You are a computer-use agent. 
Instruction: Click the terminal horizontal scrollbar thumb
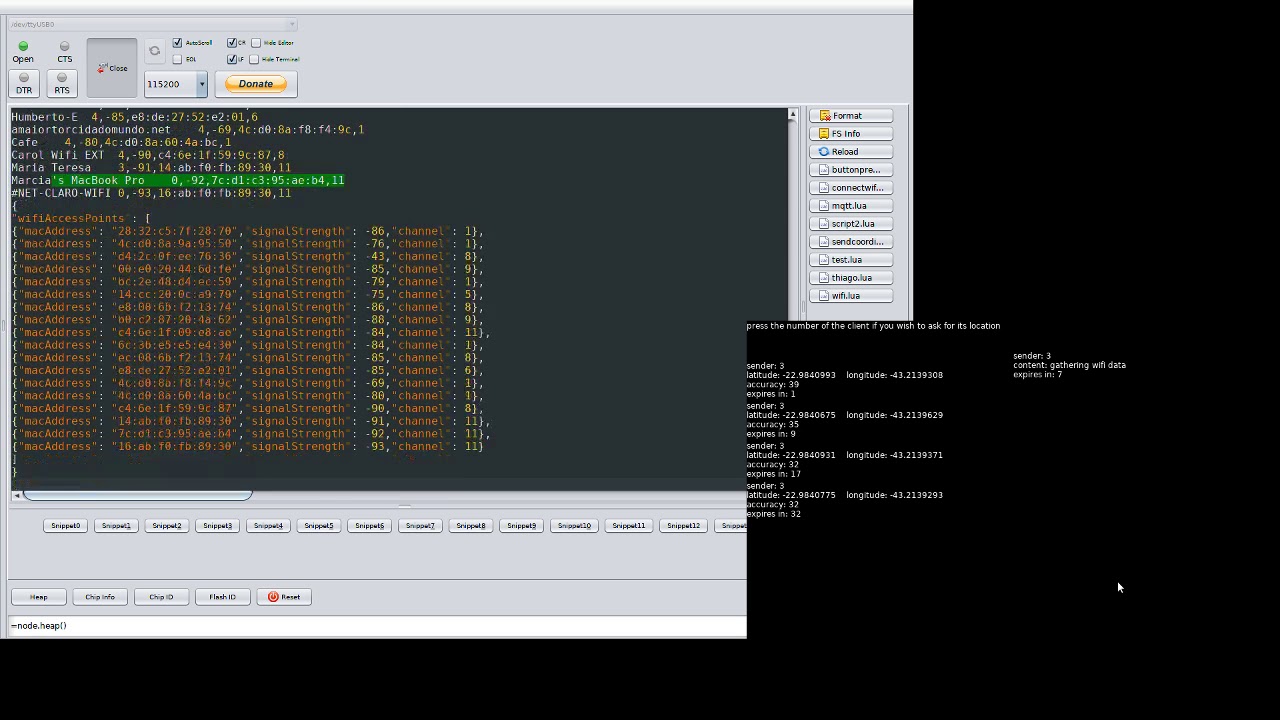(x=138, y=495)
